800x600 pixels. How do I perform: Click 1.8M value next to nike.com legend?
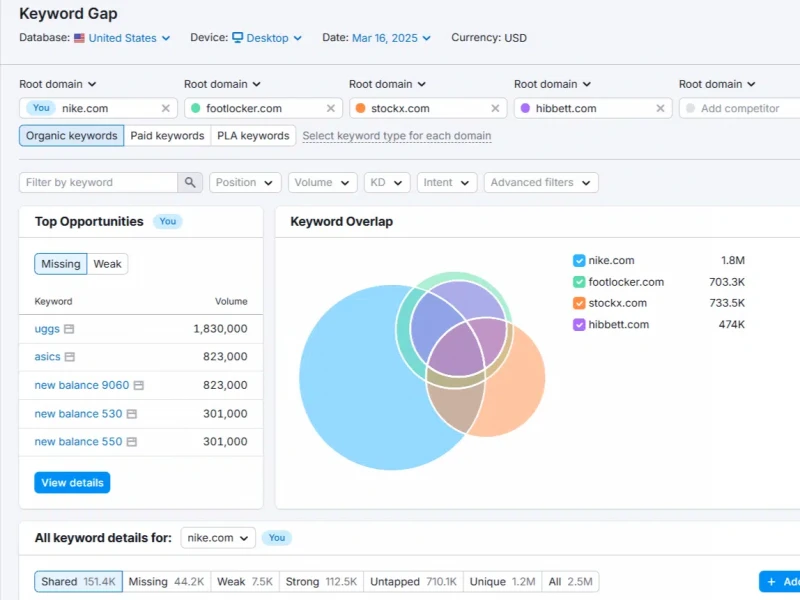tap(733, 261)
